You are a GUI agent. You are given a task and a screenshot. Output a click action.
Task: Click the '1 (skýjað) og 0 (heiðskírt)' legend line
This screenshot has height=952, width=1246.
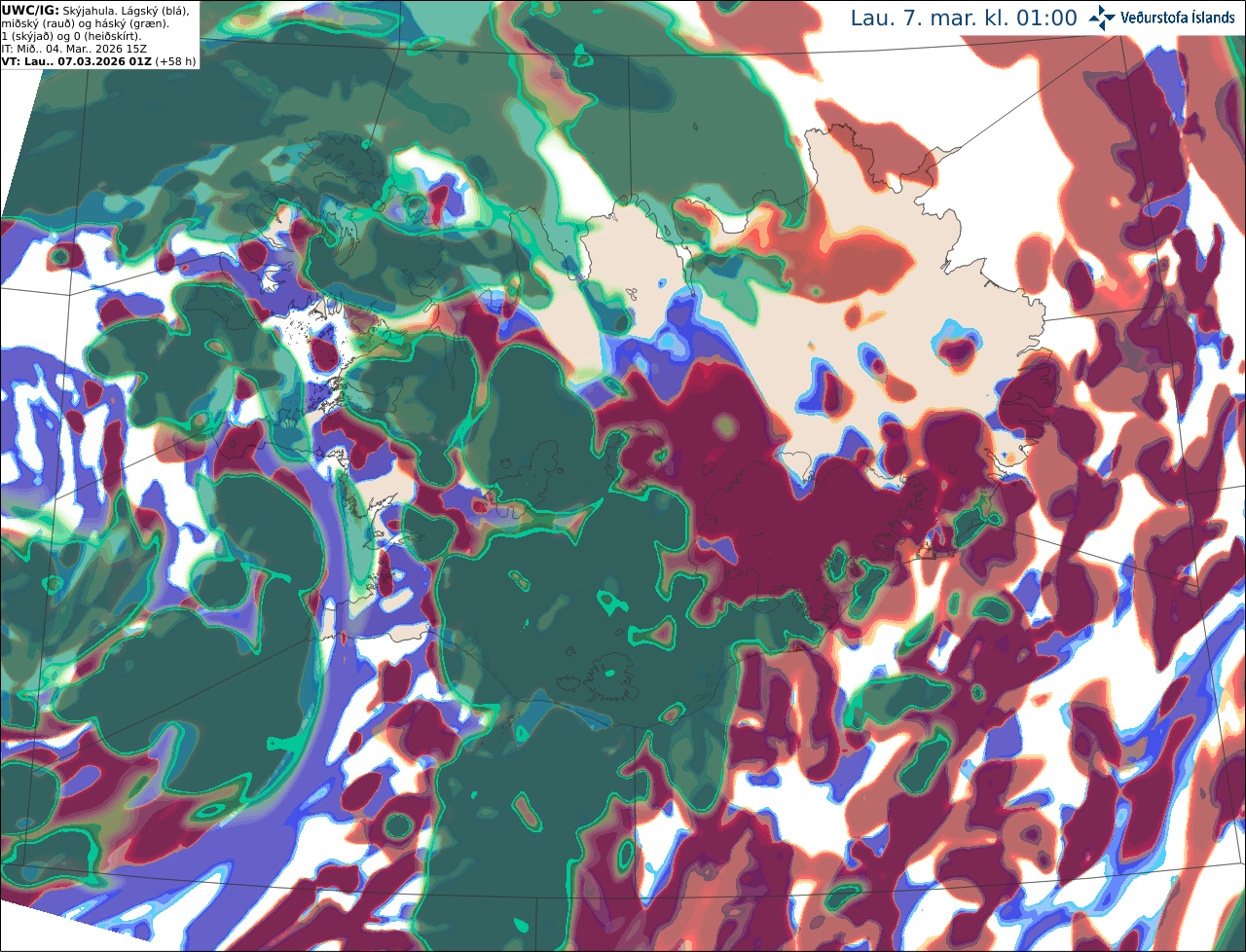coord(71,36)
